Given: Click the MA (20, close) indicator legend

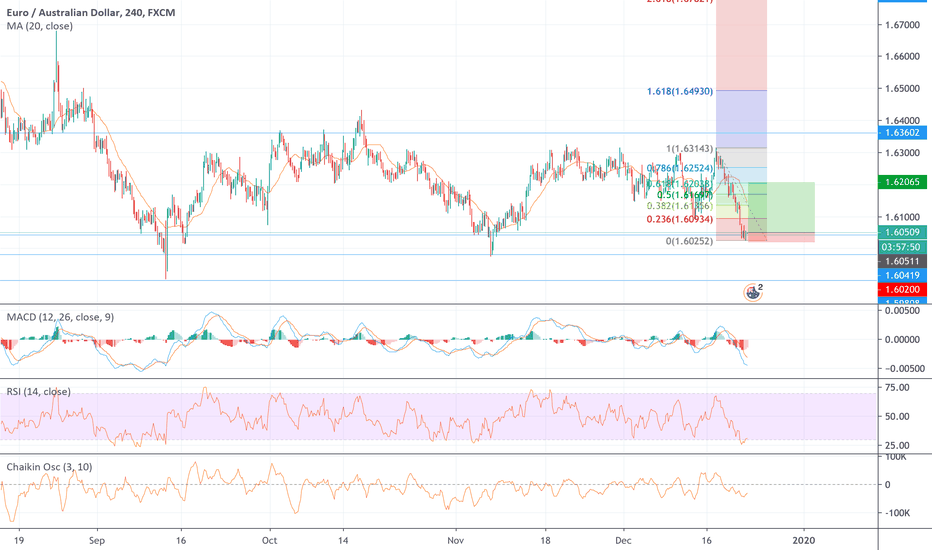Looking at the screenshot, I should 45,27.
